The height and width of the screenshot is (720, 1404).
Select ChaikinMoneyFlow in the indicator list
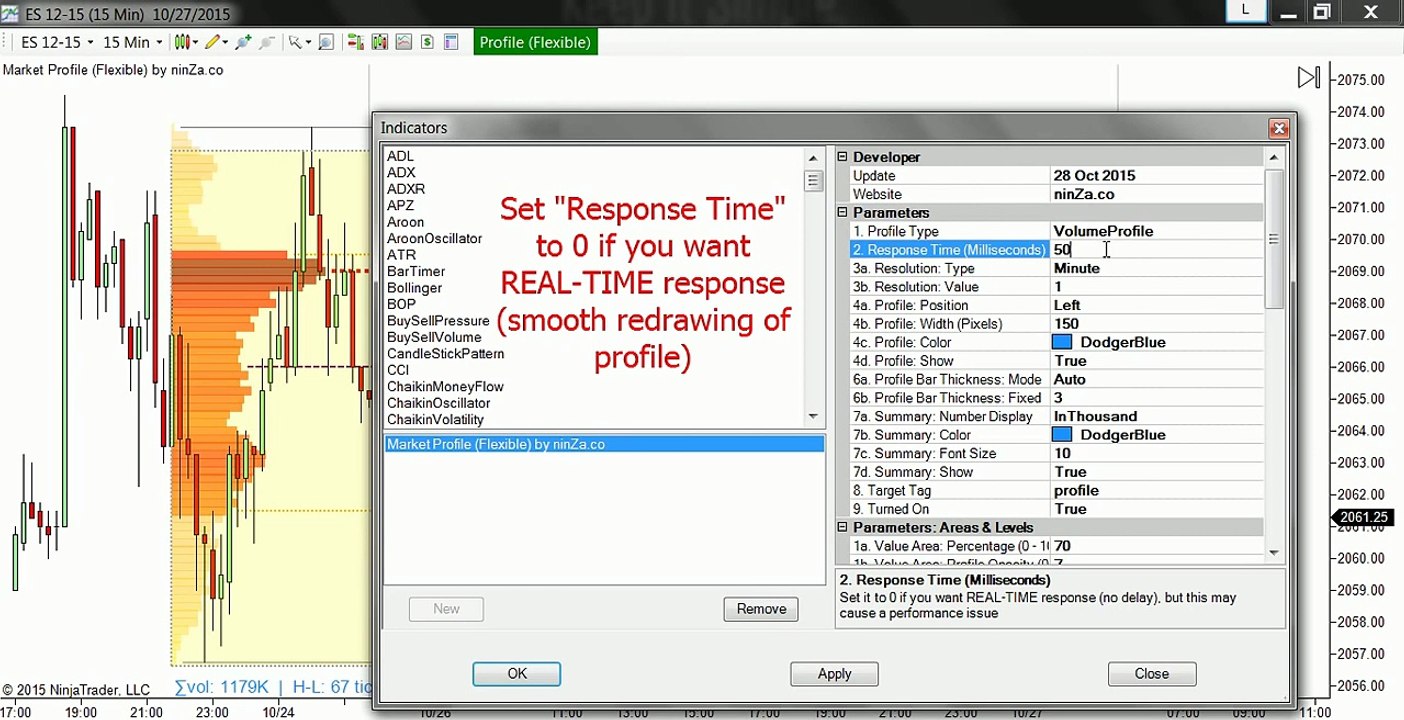pos(445,387)
